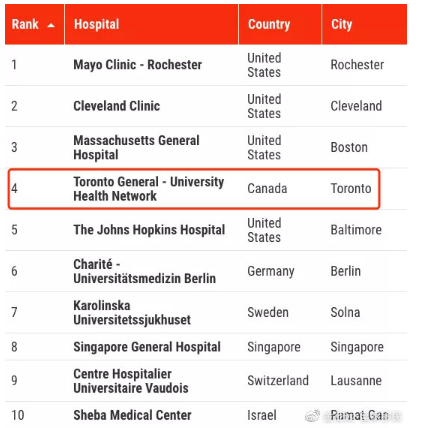Open The Johns Hopkins Hospital entry

(x=149, y=230)
